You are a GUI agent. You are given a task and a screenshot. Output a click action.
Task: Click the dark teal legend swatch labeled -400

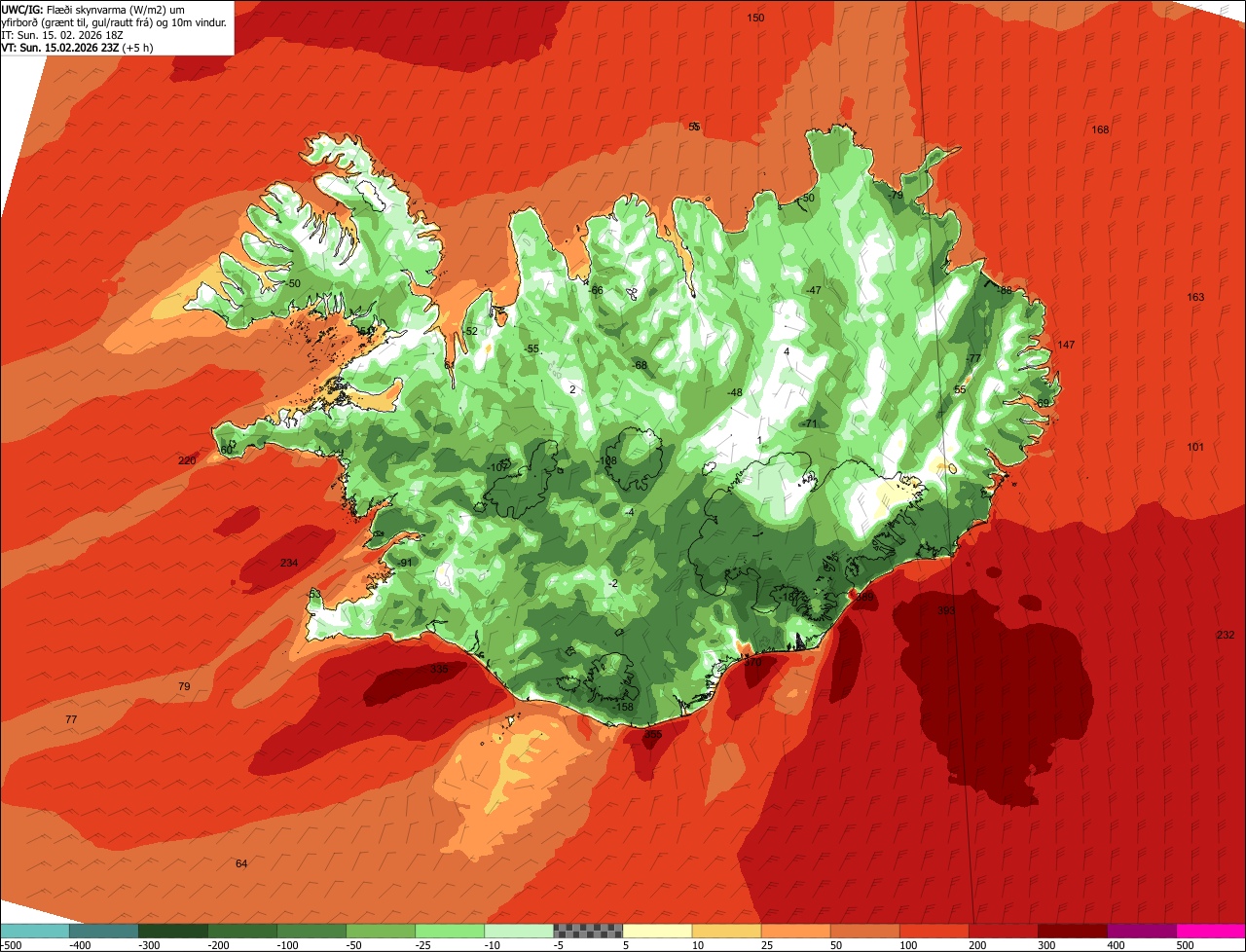pyautogui.click(x=104, y=930)
